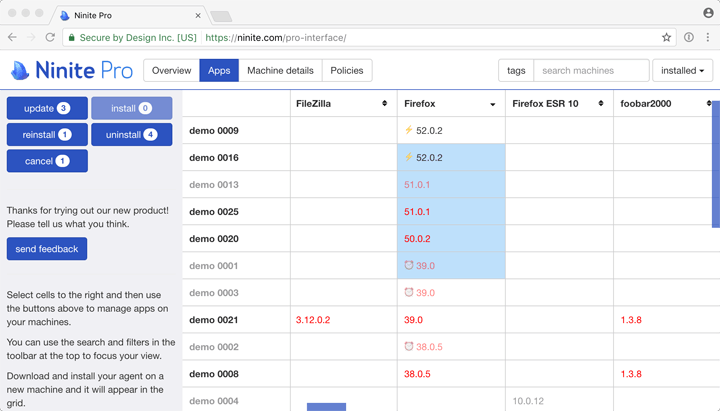Open the Chrome three-dot menu
This screenshot has width=720, height=411.
708,37
